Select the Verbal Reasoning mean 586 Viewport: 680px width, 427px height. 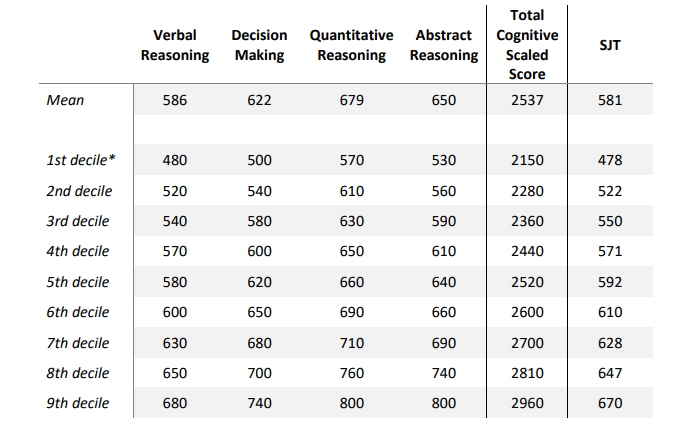pyautogui.click(x=175, y=100)
